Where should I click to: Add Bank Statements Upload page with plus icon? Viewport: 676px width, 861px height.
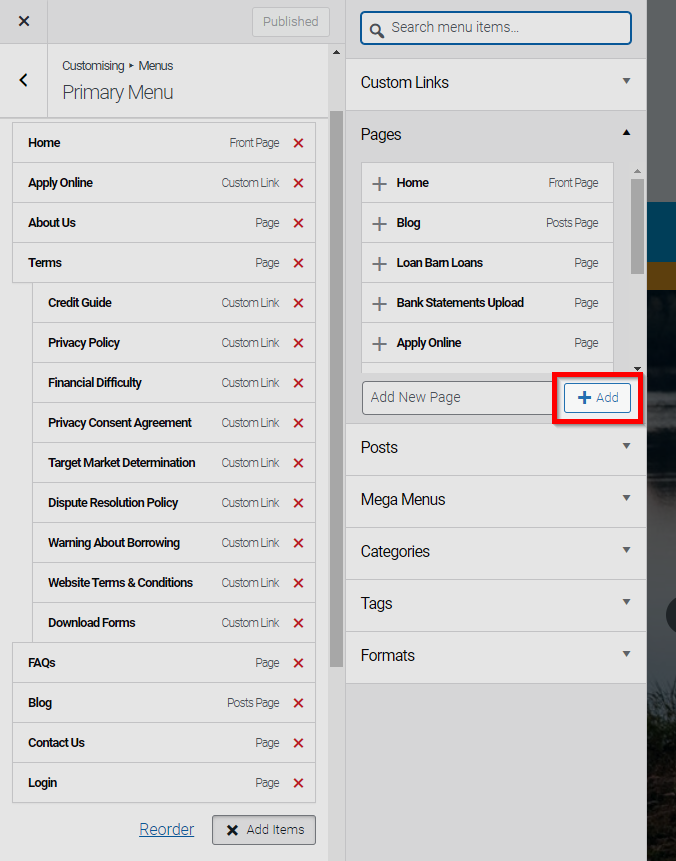(379, 303)
